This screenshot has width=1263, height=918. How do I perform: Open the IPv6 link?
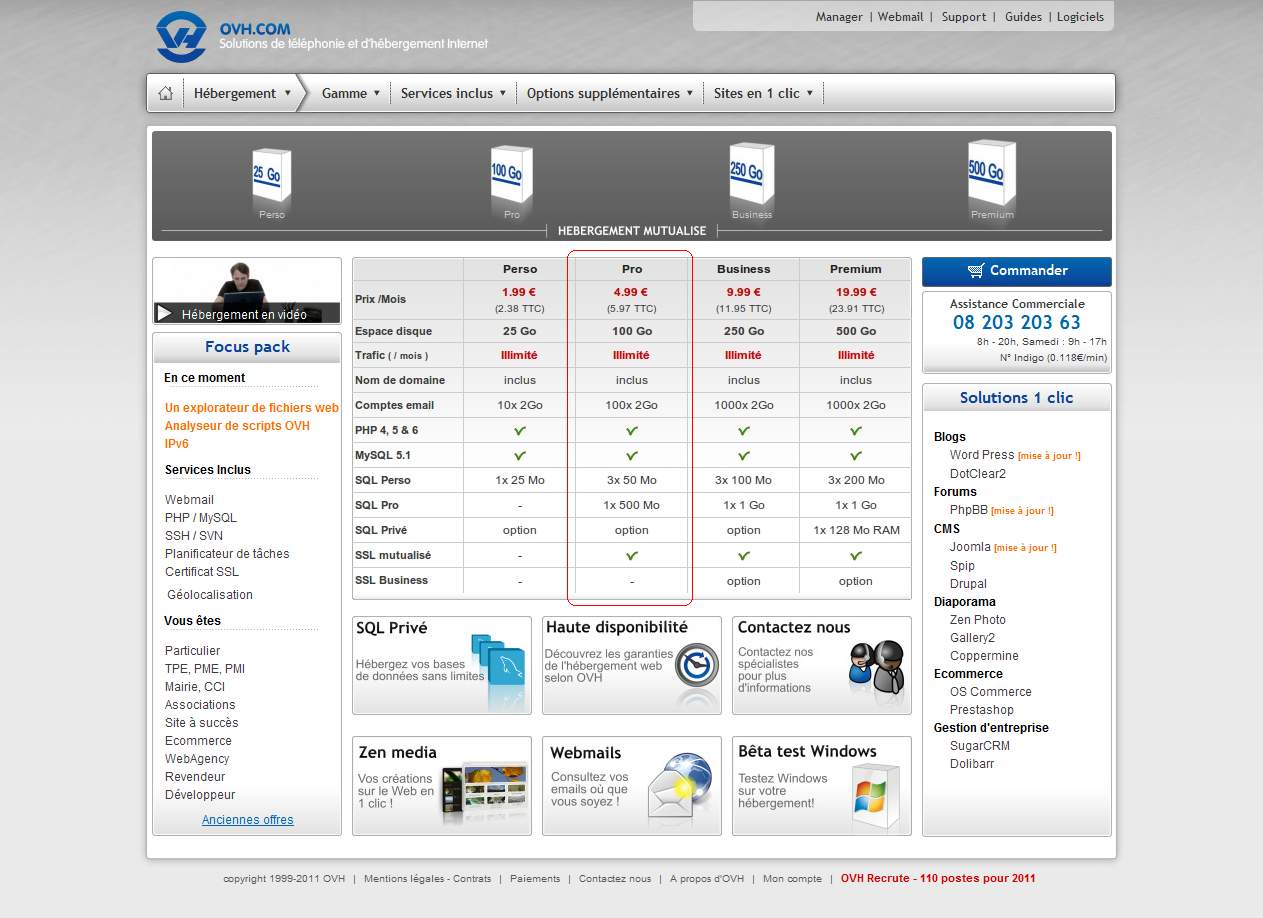(x=177, y=444)
